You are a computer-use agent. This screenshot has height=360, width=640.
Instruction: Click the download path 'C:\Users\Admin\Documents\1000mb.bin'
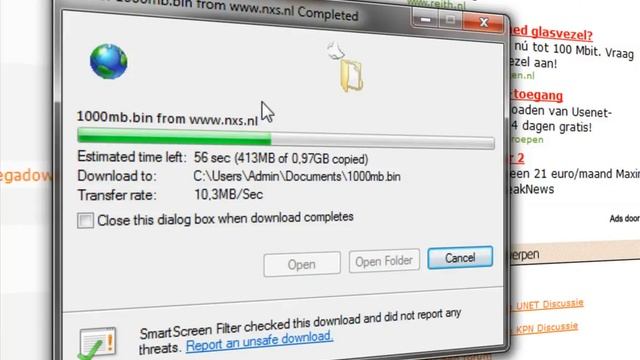(x=297, y=176)
